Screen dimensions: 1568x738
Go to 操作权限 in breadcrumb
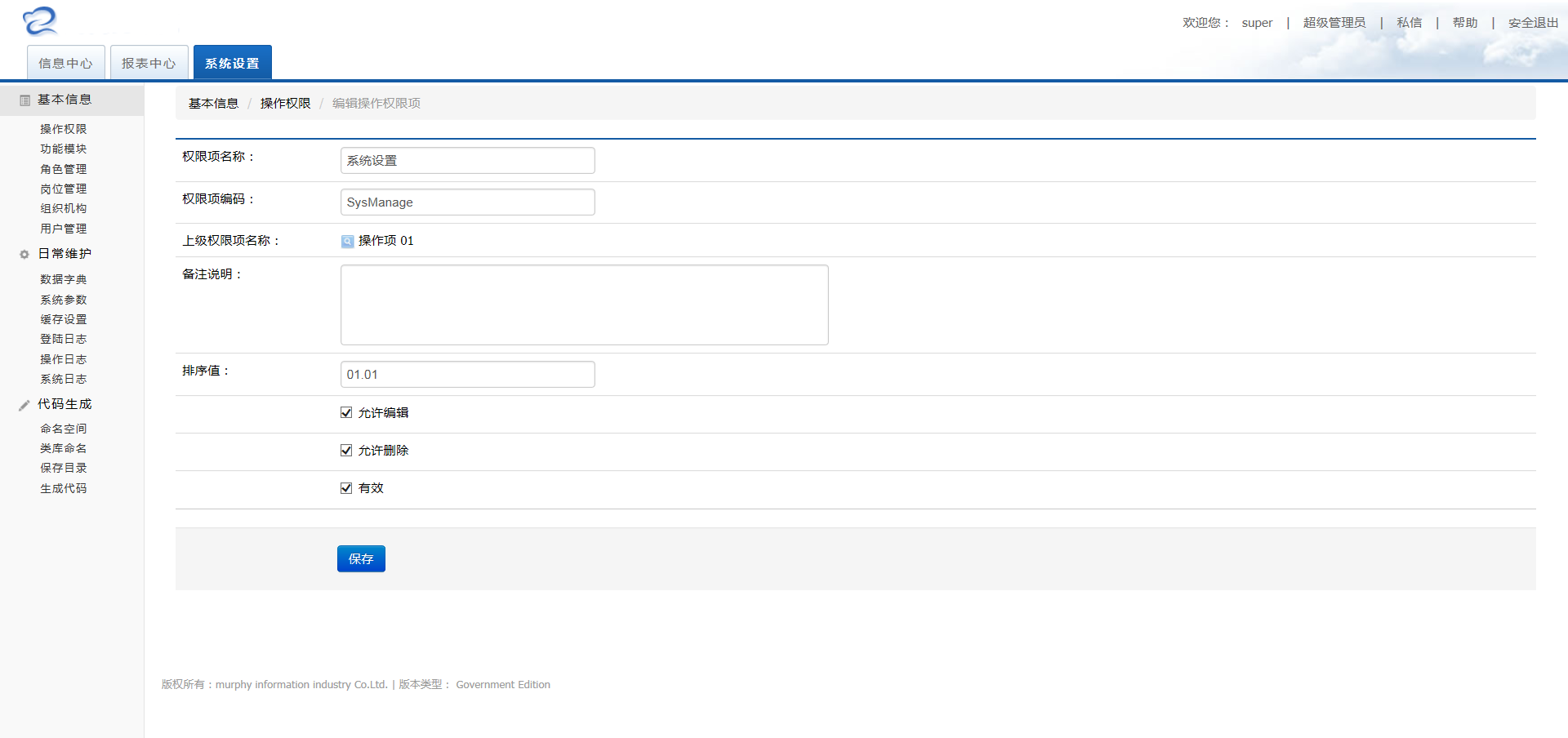pos(285,104)
